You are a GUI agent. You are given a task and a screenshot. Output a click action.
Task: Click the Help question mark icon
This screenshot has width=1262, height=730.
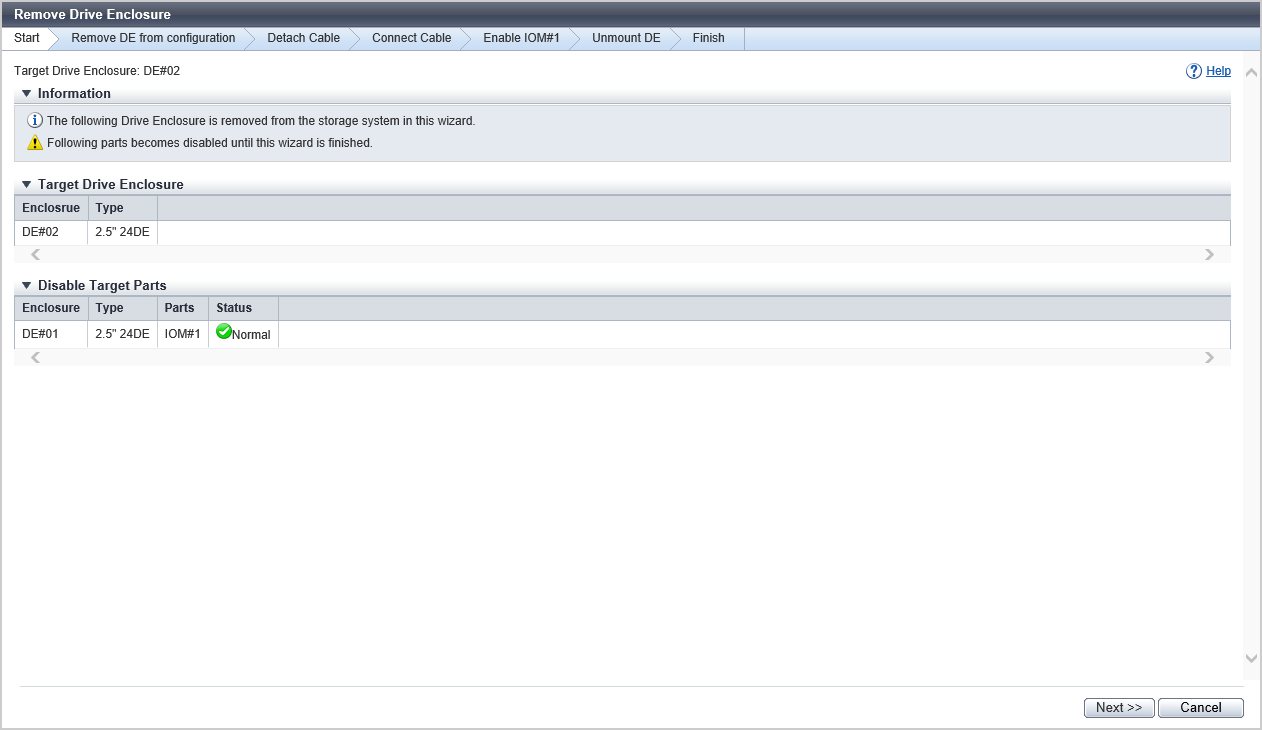pos(1193,71)
